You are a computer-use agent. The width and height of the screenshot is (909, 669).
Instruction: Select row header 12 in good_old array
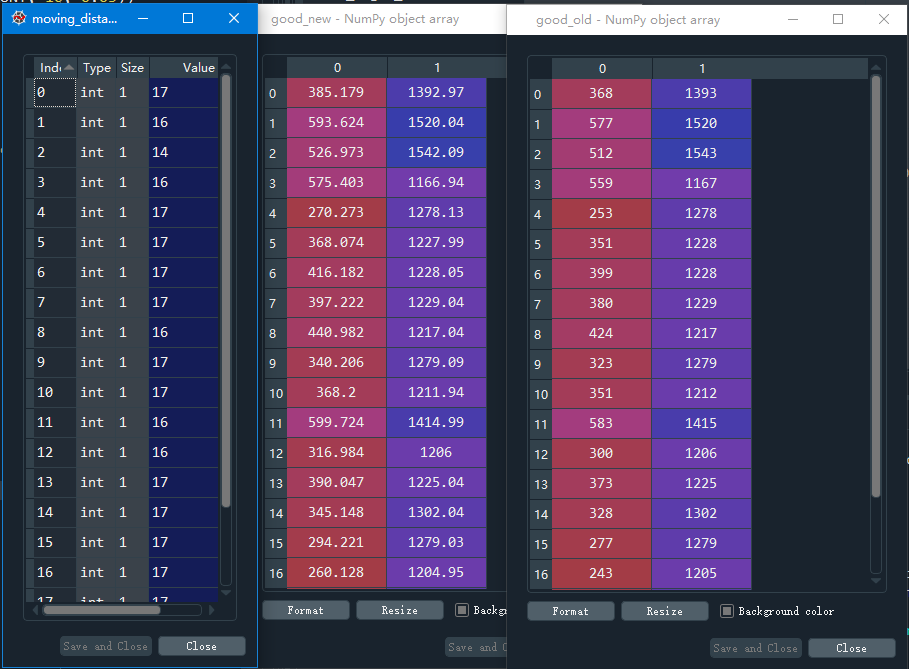(x=540, y=453)
